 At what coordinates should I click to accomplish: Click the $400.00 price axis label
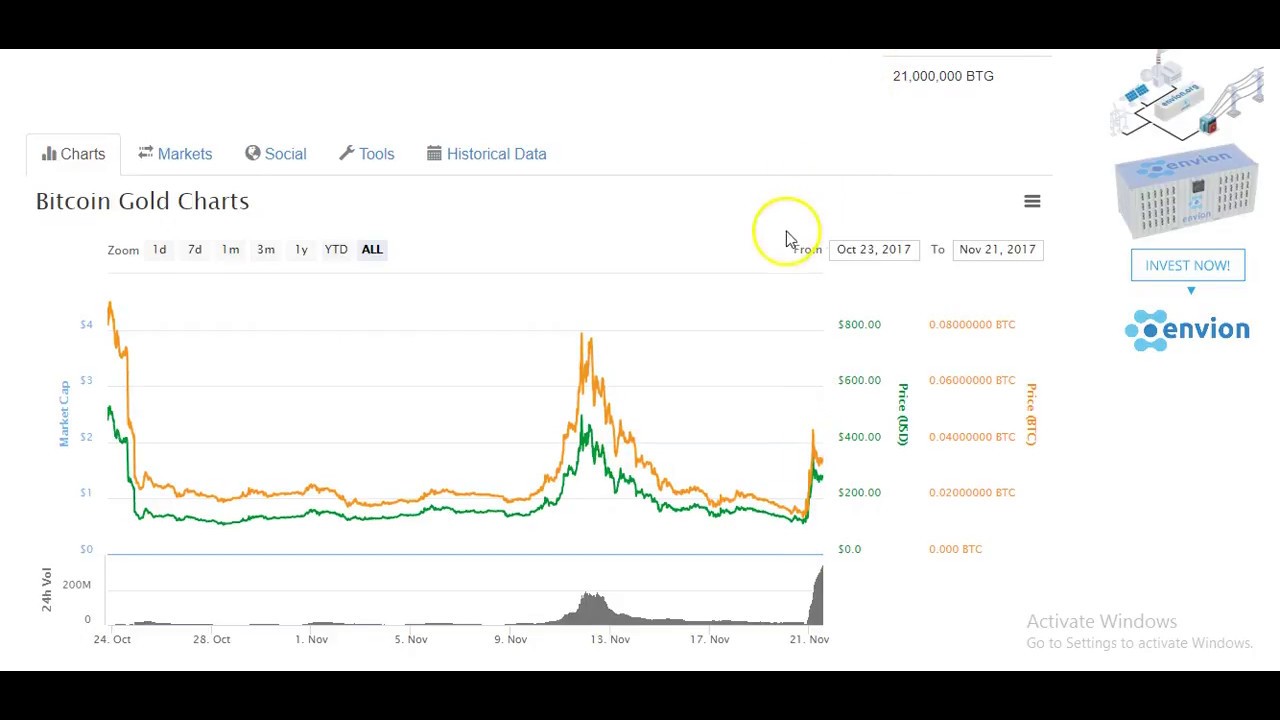[x=860, y=436]
